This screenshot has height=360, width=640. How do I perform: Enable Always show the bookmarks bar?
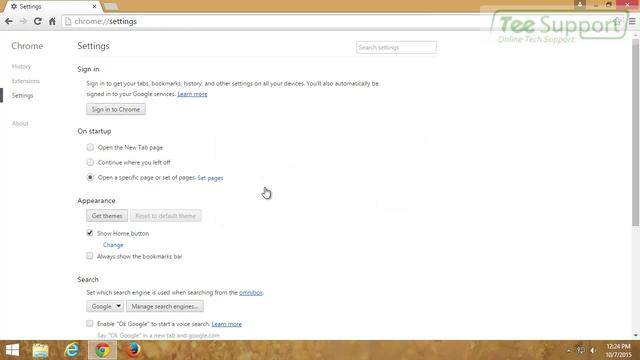pyautogui.click(x=90, y=256)
